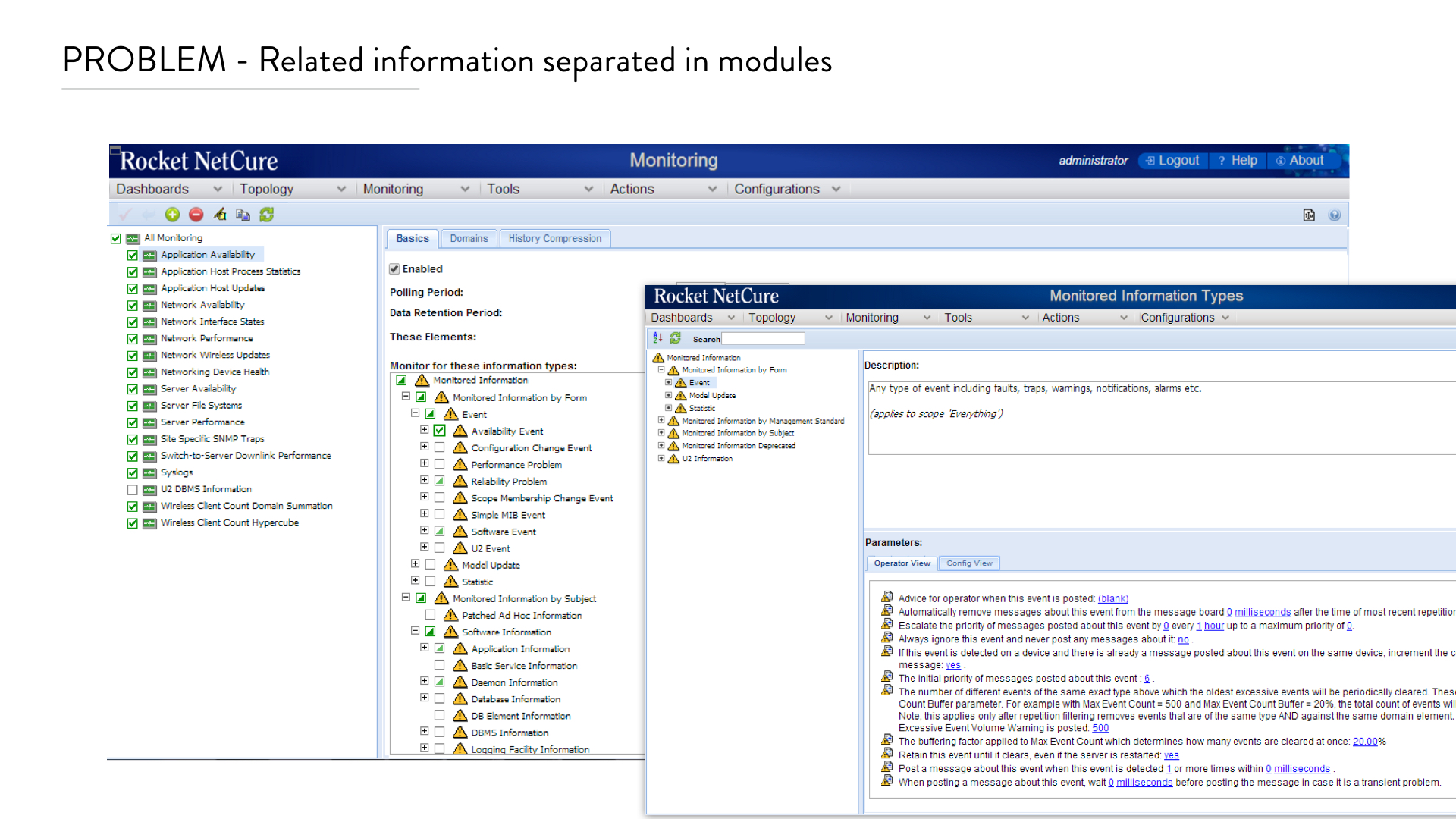Open the History Compression tab
This screenshot has height=819, width=1456.
(555, 238)
